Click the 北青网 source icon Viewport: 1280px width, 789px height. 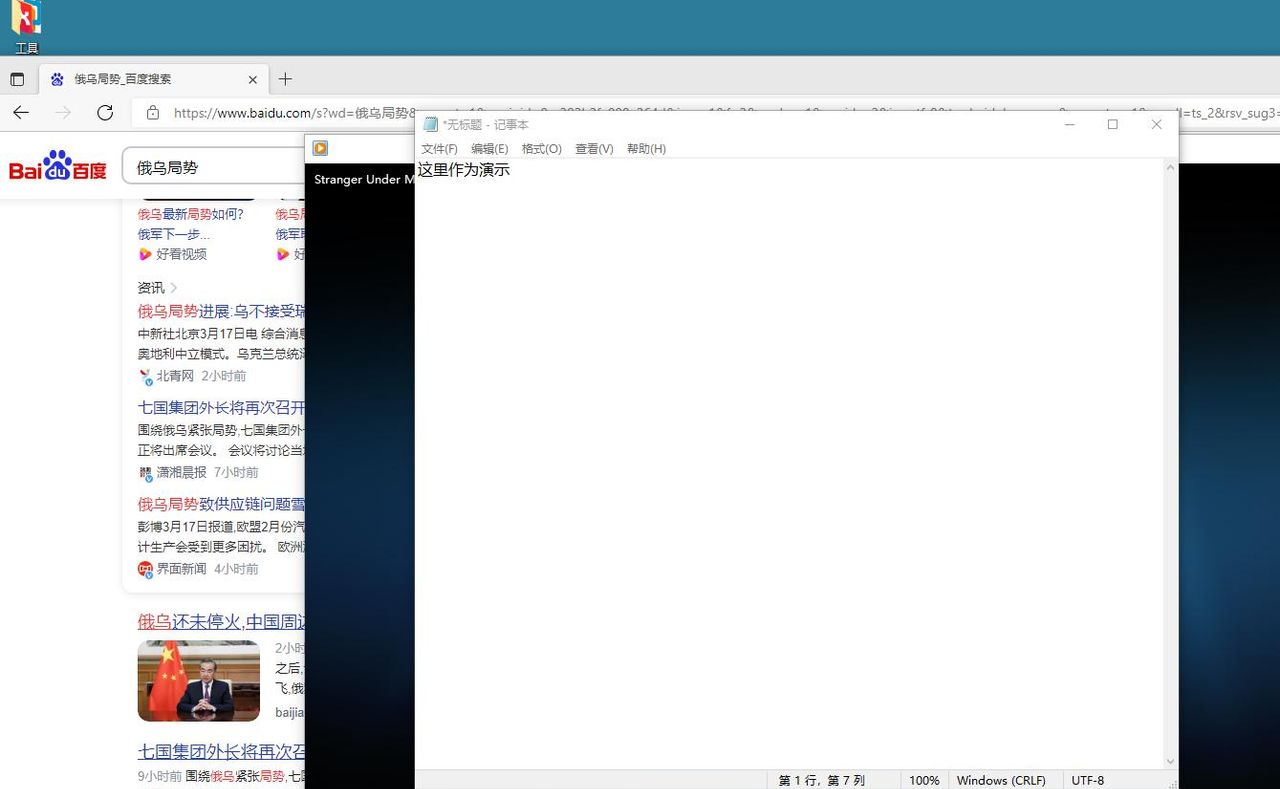pyautogui.click(x=145, y=376)
